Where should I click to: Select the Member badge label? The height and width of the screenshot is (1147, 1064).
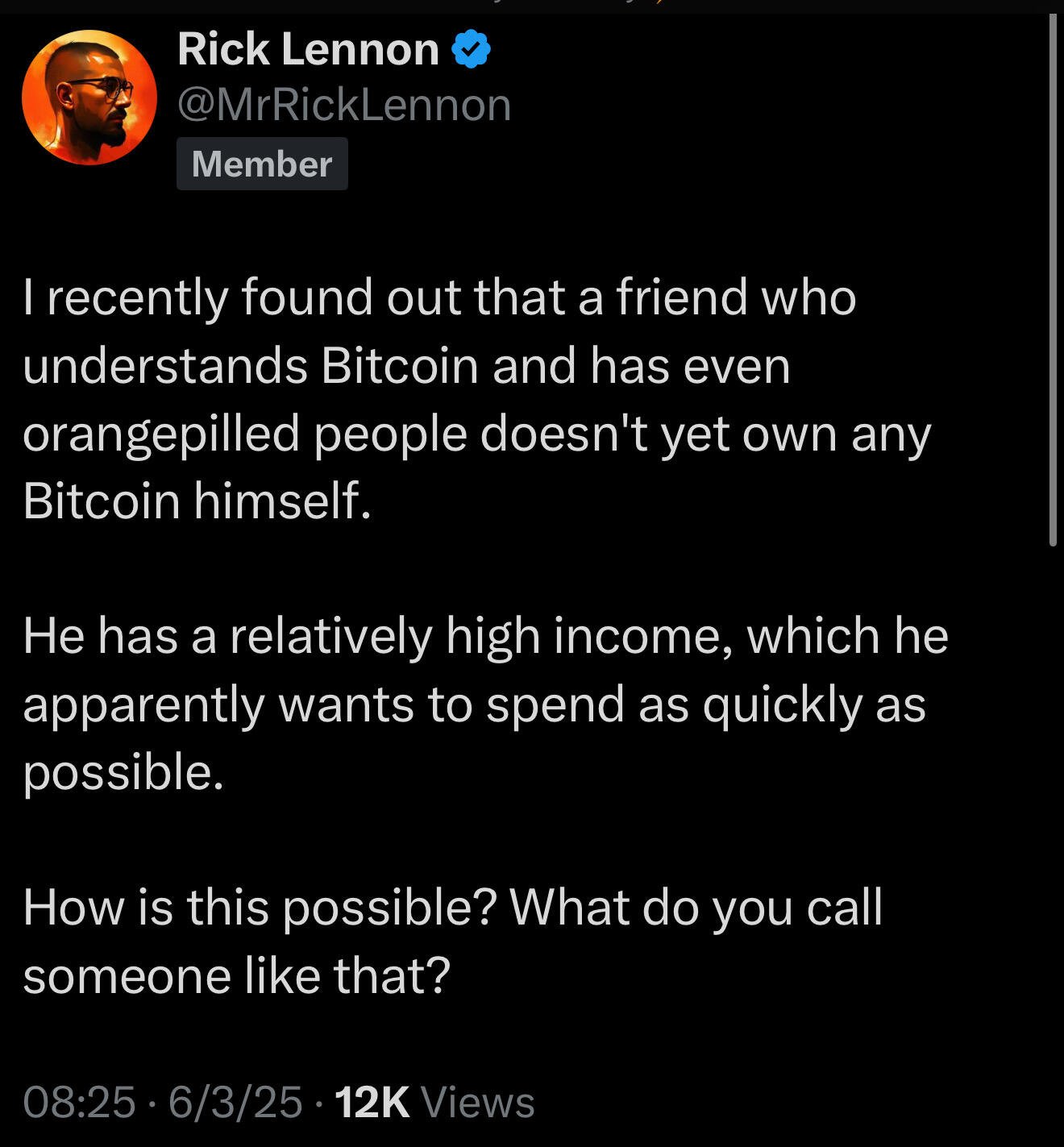coord(262,164)
